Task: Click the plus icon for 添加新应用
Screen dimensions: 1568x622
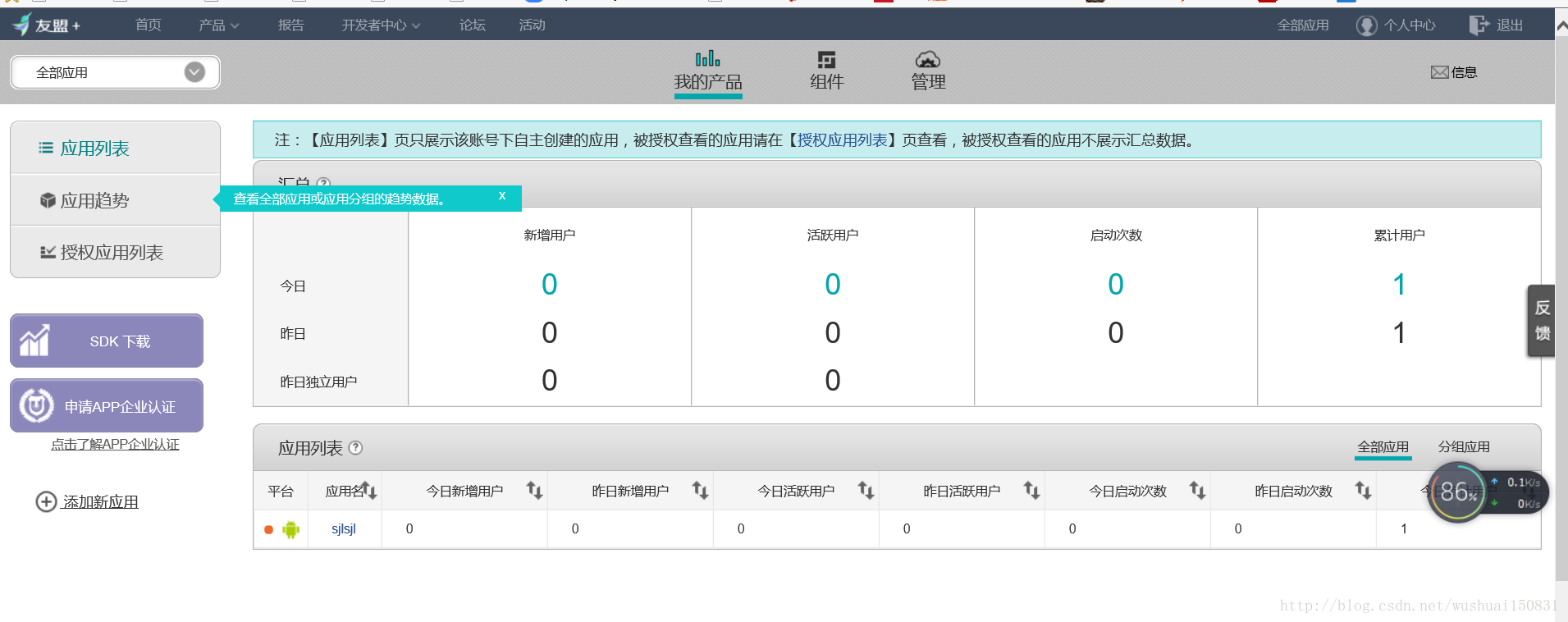Action: coord(46,501)
